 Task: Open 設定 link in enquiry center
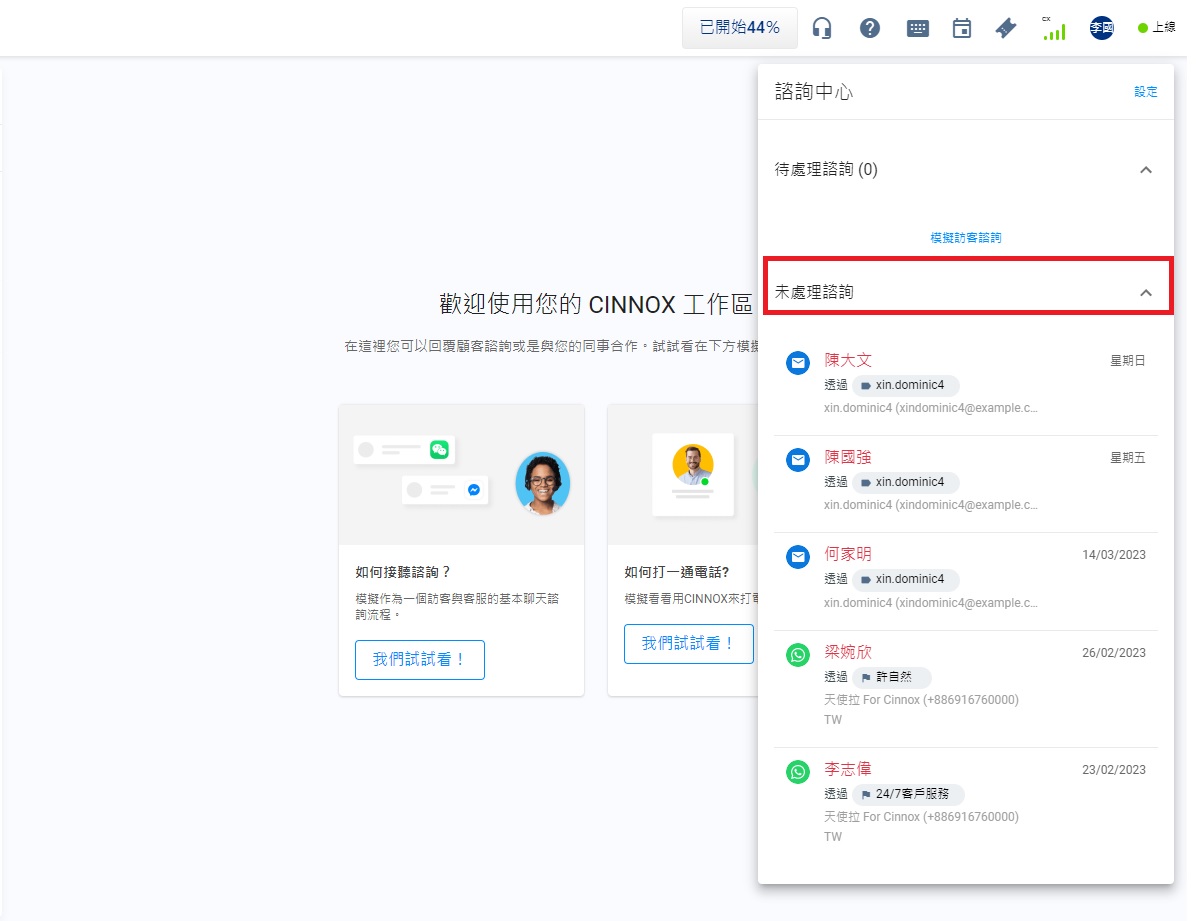tap(1146, 92)
